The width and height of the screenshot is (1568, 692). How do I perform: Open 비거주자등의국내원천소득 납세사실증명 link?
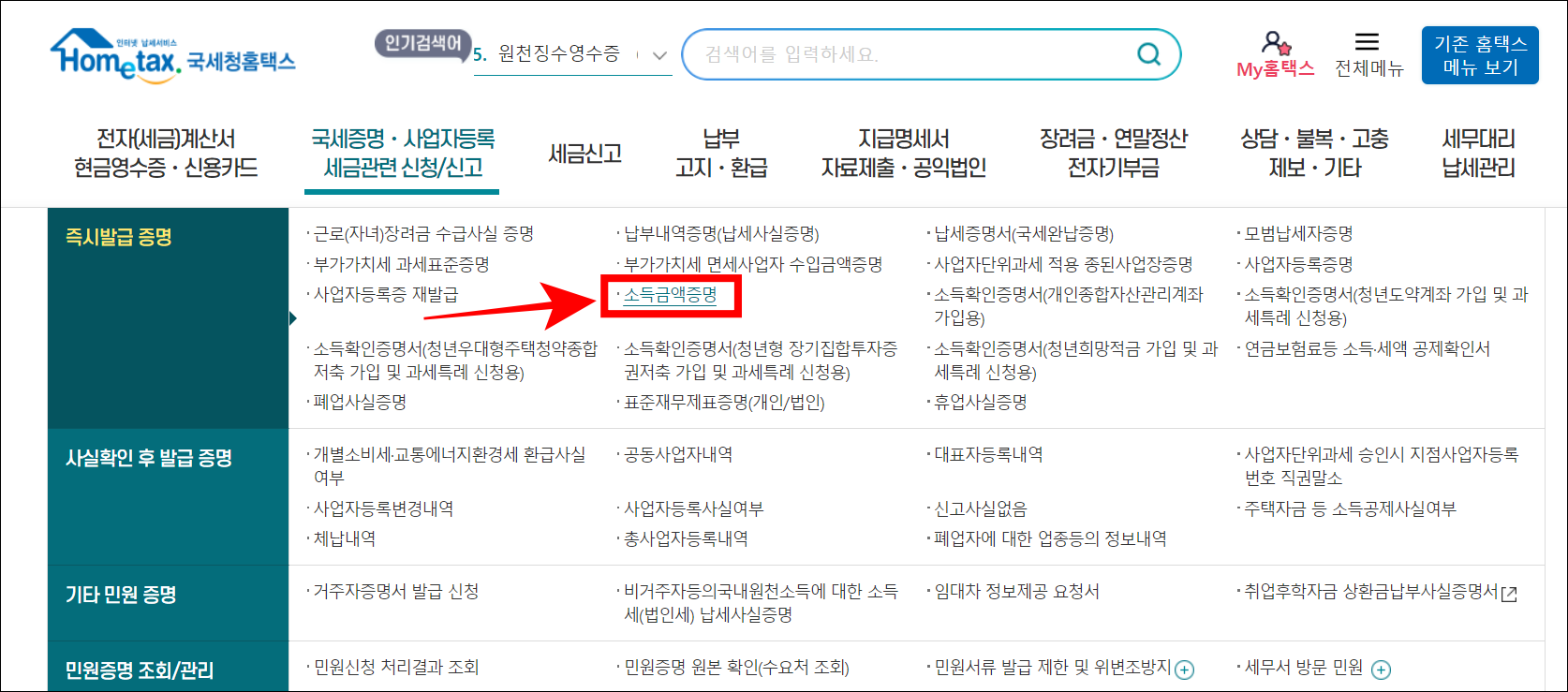point(761,603)
